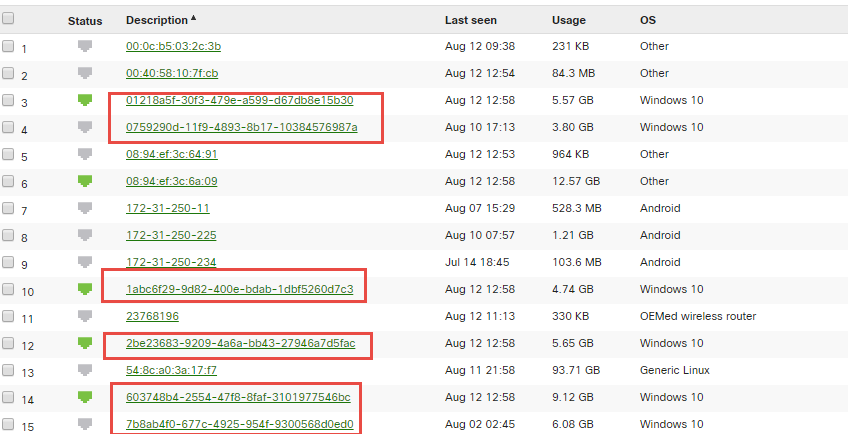Open client 172-31-250-234
The height and width of the screenshot is (434, 848).
171,262
